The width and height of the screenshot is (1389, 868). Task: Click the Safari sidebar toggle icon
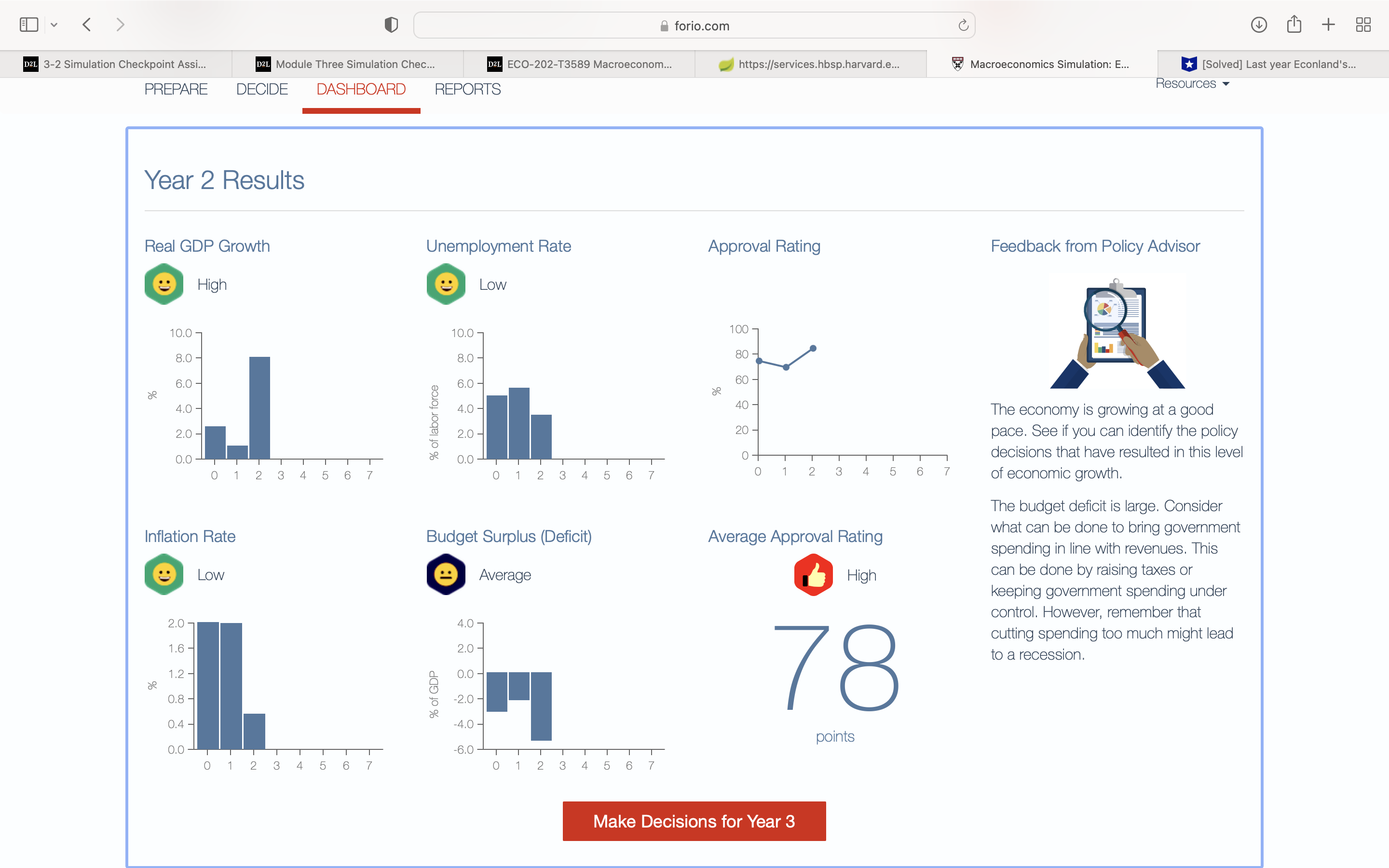click(29, 25)
